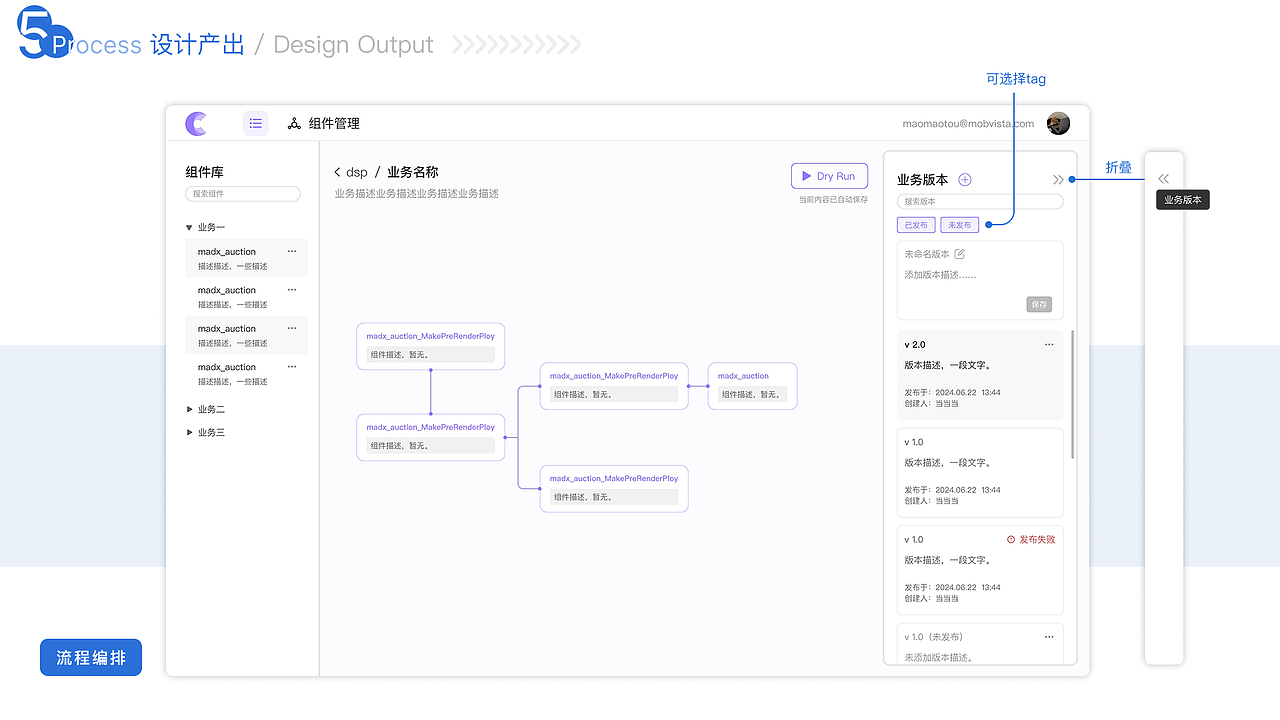
Task: Click the purple C logo
Action: click(x=196, y=123)
